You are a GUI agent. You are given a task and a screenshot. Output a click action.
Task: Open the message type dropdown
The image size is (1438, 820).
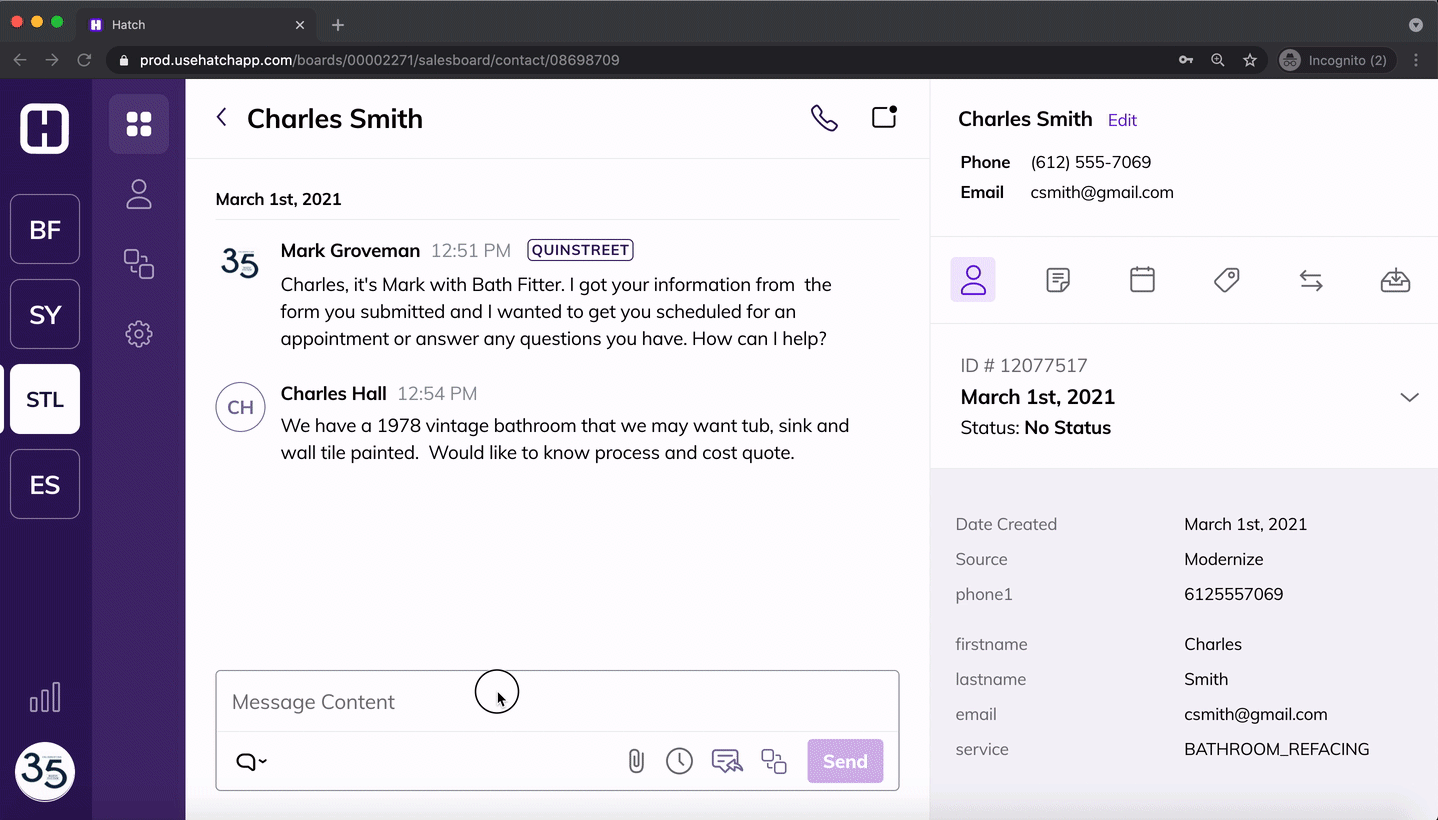click(251, 762)
